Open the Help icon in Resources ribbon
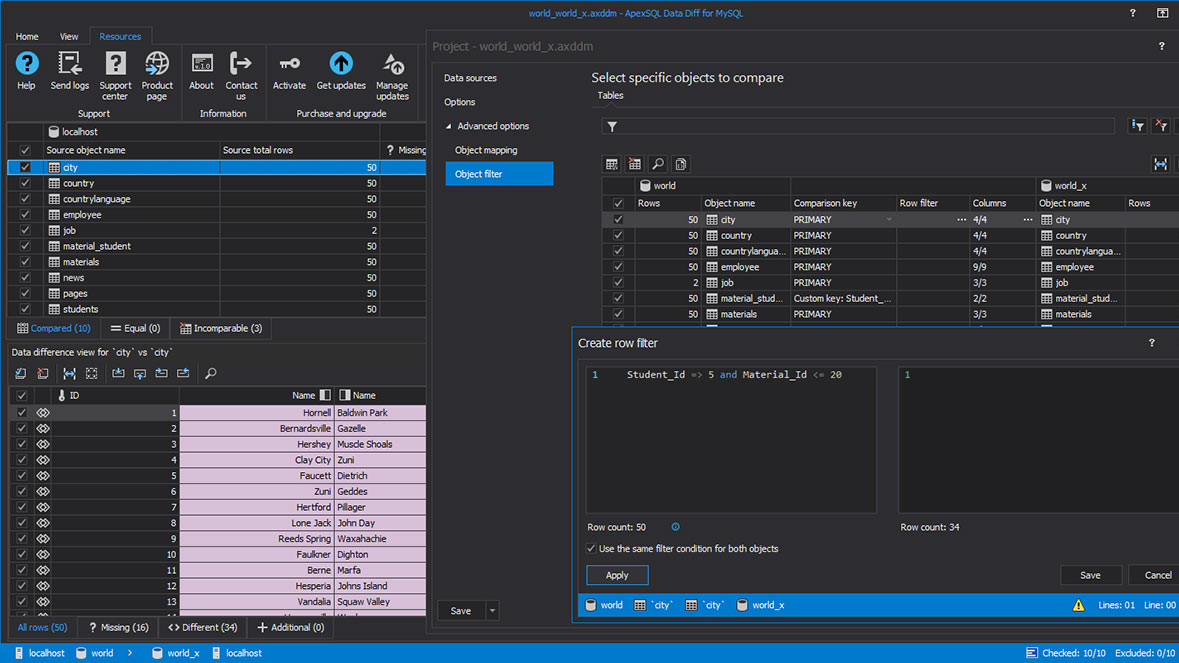 coord(26,70)
